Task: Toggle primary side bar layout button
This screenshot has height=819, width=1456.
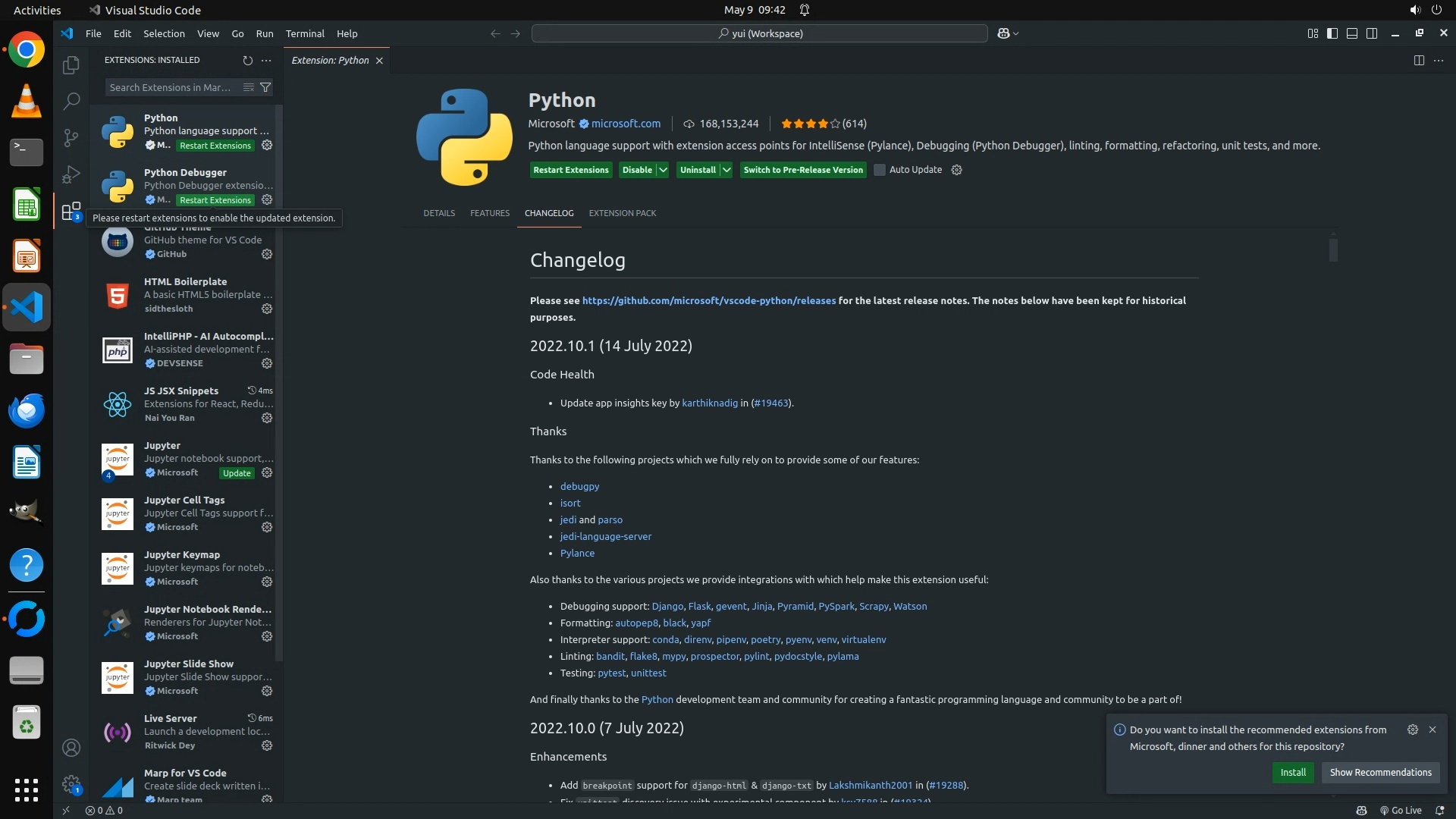Action: coord(1332,33)
